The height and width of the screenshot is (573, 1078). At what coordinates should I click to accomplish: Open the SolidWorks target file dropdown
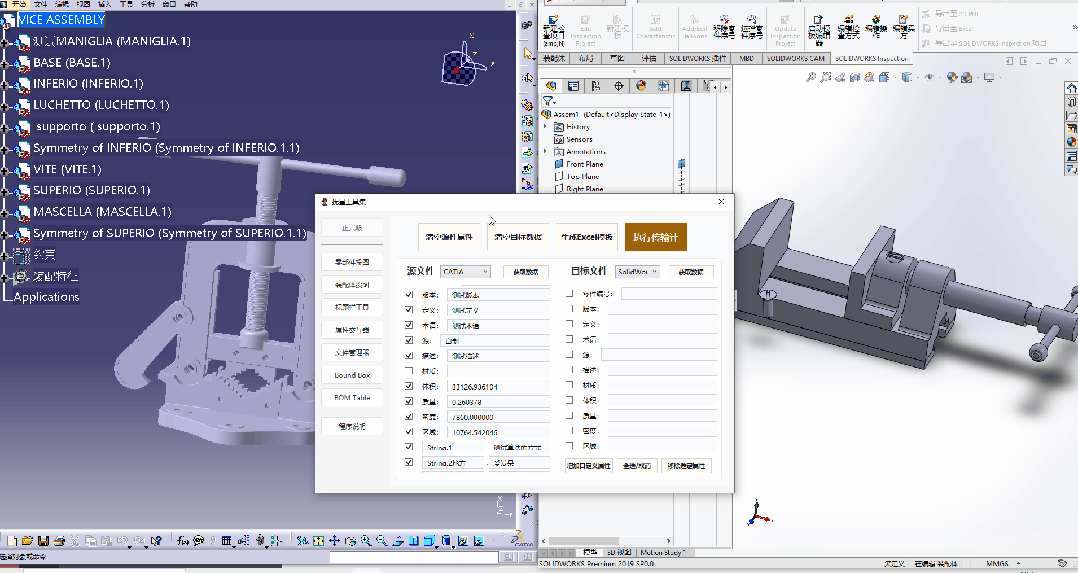[x=637, y=271]
